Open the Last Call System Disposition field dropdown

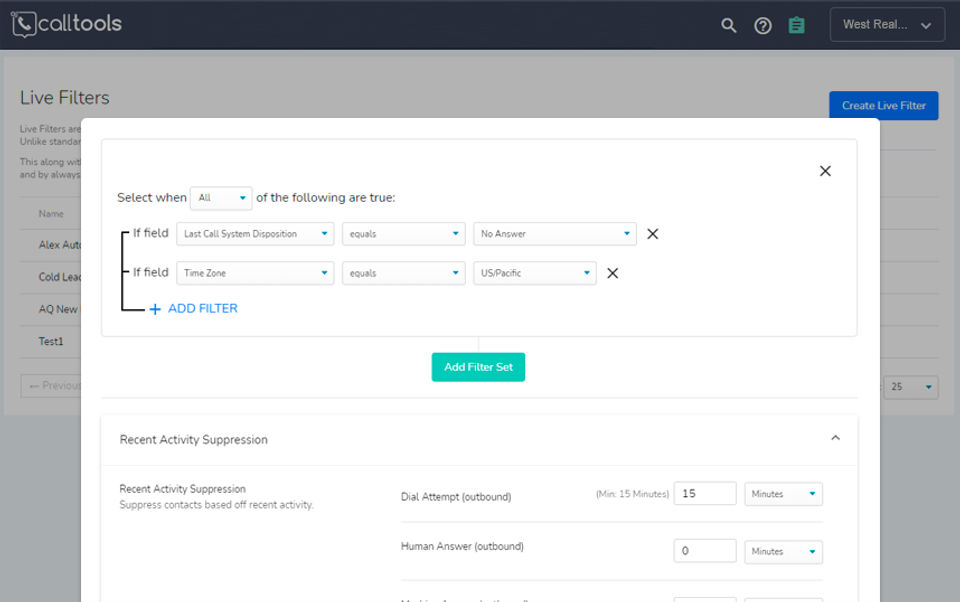255,234
